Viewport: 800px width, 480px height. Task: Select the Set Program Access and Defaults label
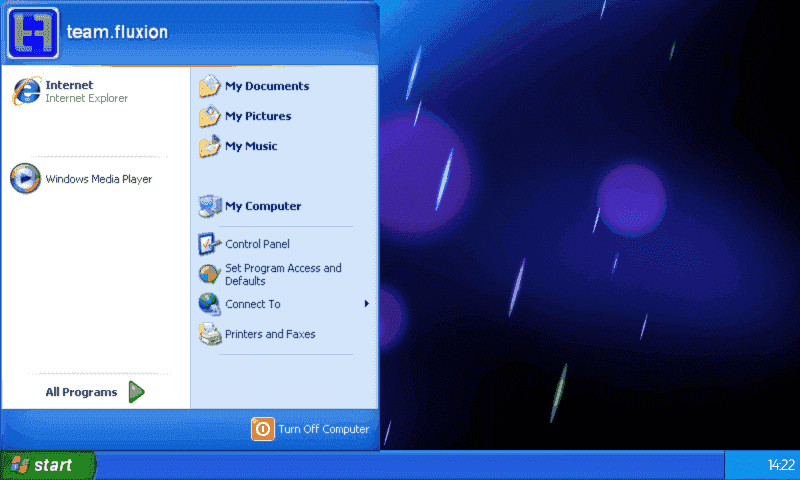(x=283, y=274)
